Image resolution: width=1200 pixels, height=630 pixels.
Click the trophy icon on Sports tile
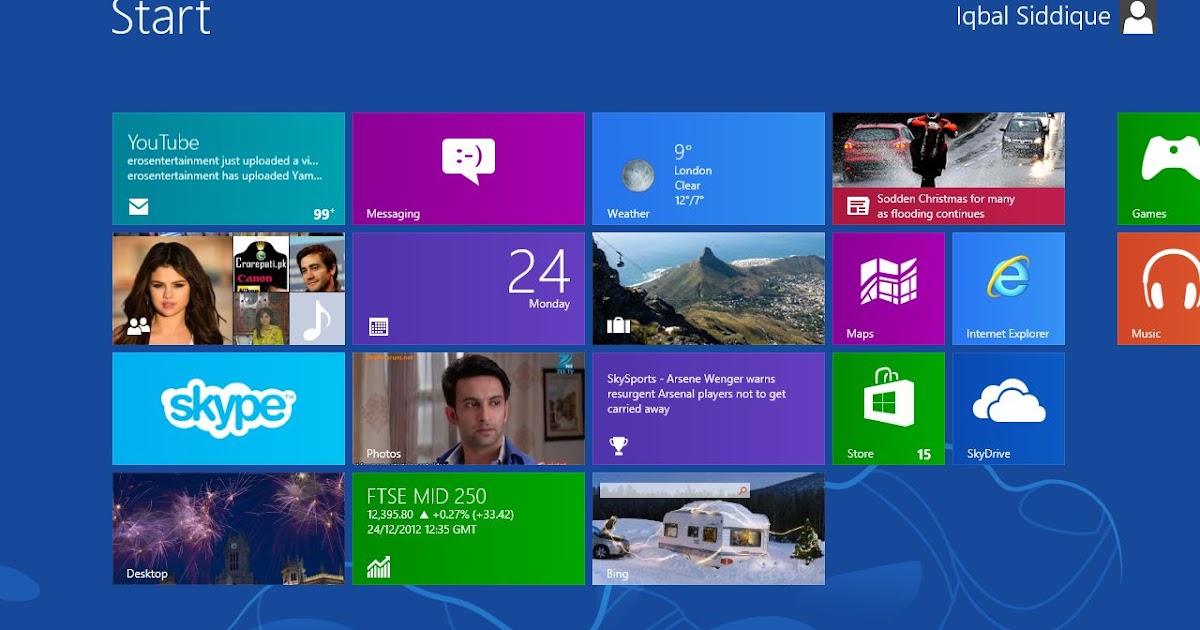point(618,445)
